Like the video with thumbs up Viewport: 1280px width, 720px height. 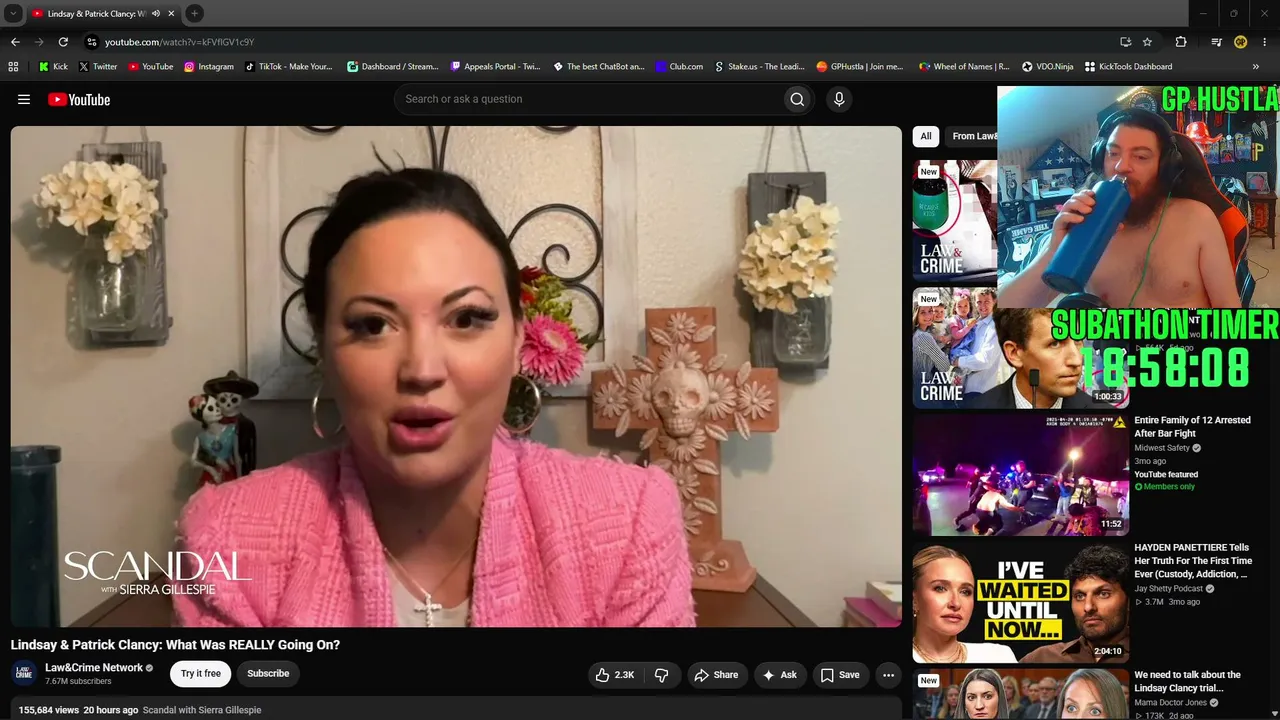[x=615, y=675]
